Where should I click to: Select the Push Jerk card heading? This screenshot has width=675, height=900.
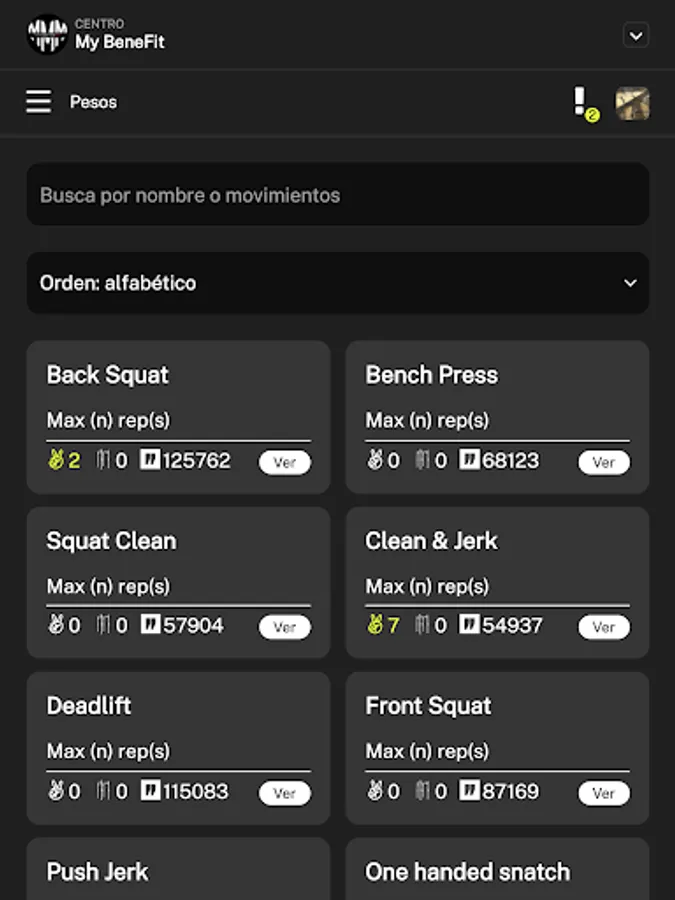tap(96, 872)
